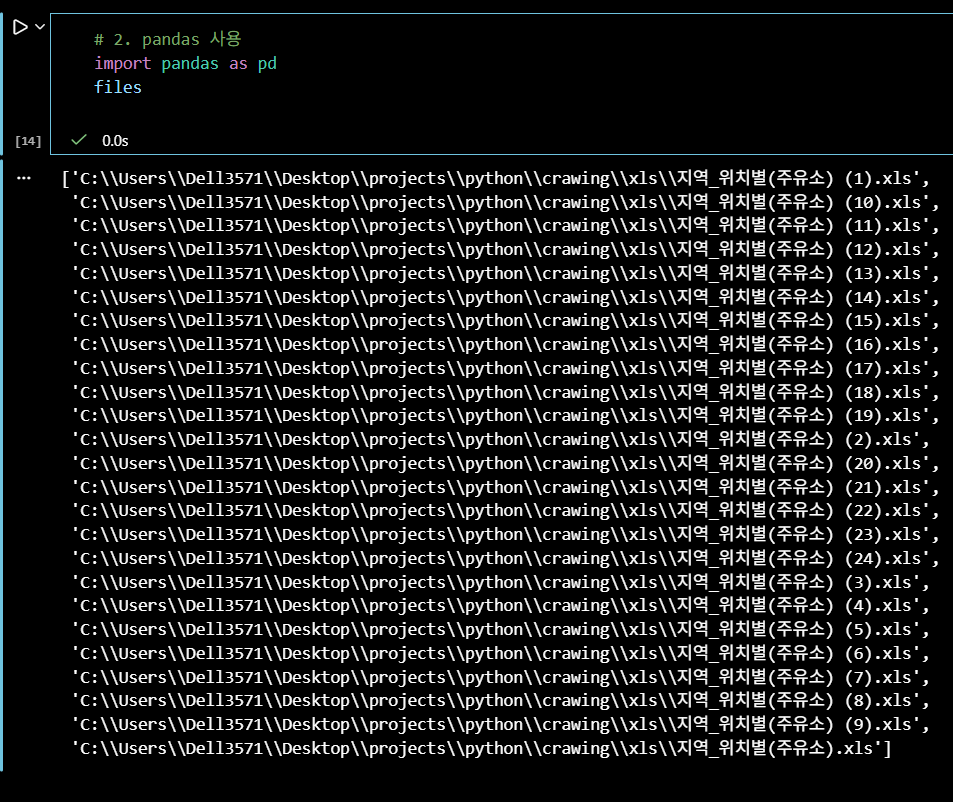Open the run cell options dropdown

pyautogui.click(x=40, y=27)
